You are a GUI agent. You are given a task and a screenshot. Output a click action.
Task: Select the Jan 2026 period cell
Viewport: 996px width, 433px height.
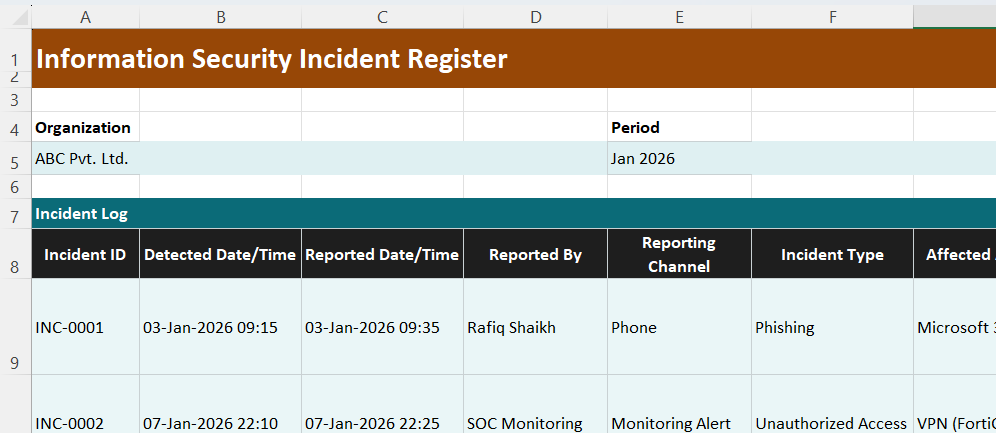tap(679, 159)
